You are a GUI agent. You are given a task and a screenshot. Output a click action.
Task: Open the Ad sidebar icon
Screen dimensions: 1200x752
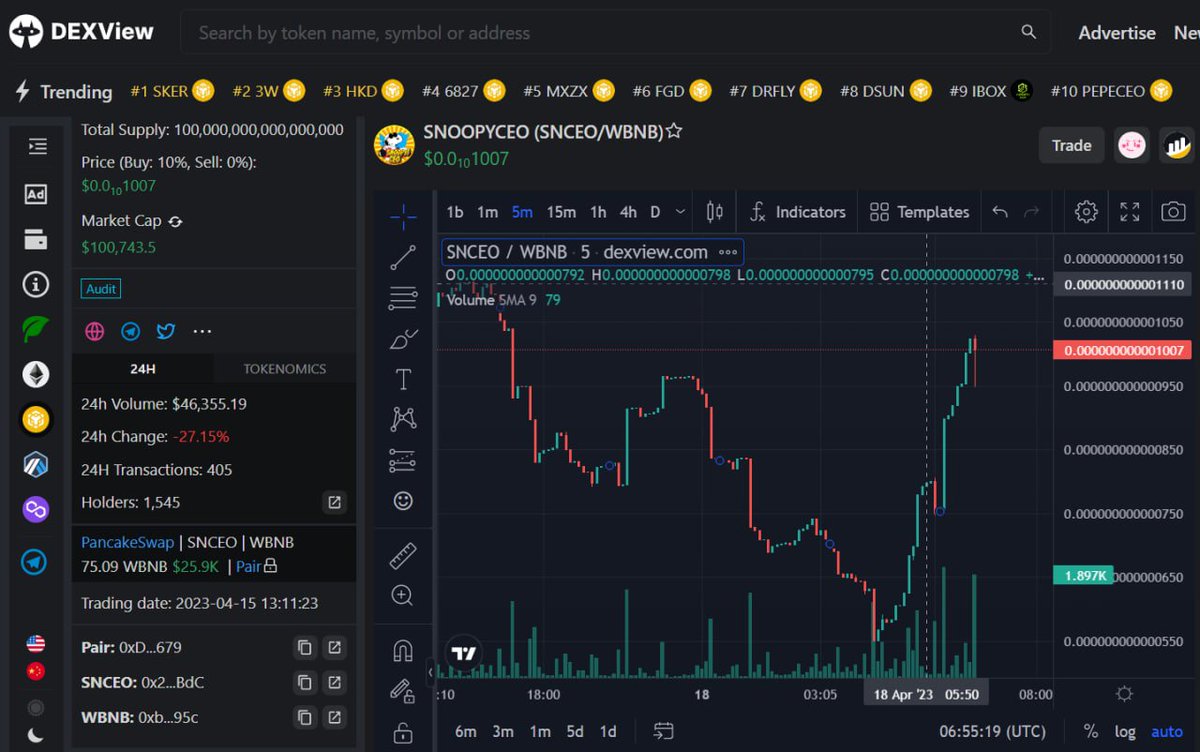(36, 194)
